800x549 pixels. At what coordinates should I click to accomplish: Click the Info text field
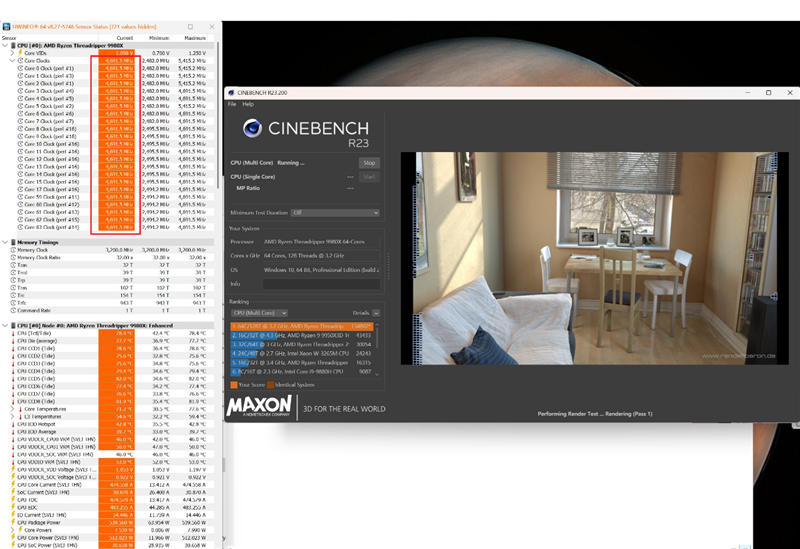pos(321,284)
